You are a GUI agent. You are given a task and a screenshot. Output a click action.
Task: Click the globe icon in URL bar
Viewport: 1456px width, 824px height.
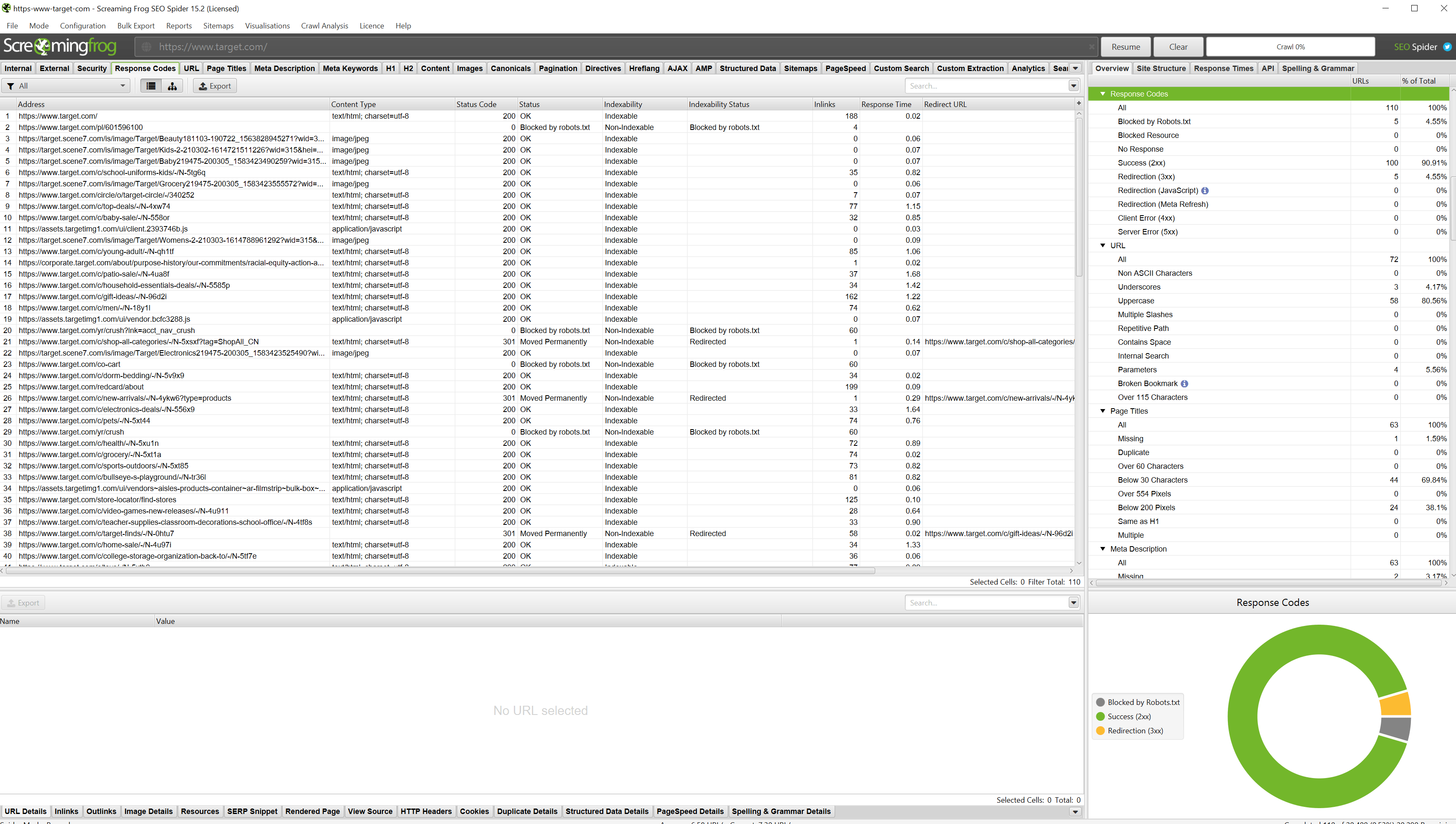[147, 47]
